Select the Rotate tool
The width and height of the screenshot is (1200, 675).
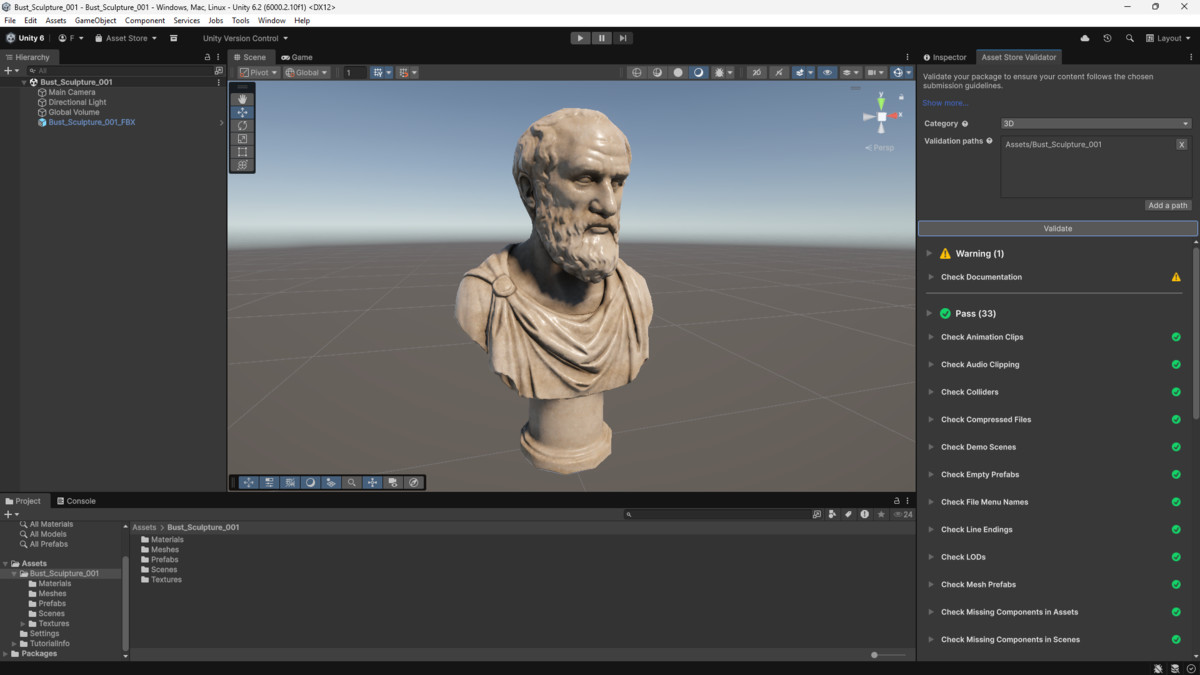pyautogui.click(x=243, y=125)
